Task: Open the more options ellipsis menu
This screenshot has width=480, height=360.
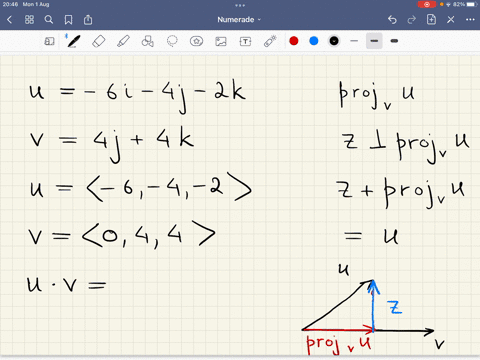Action: [470, 20]
